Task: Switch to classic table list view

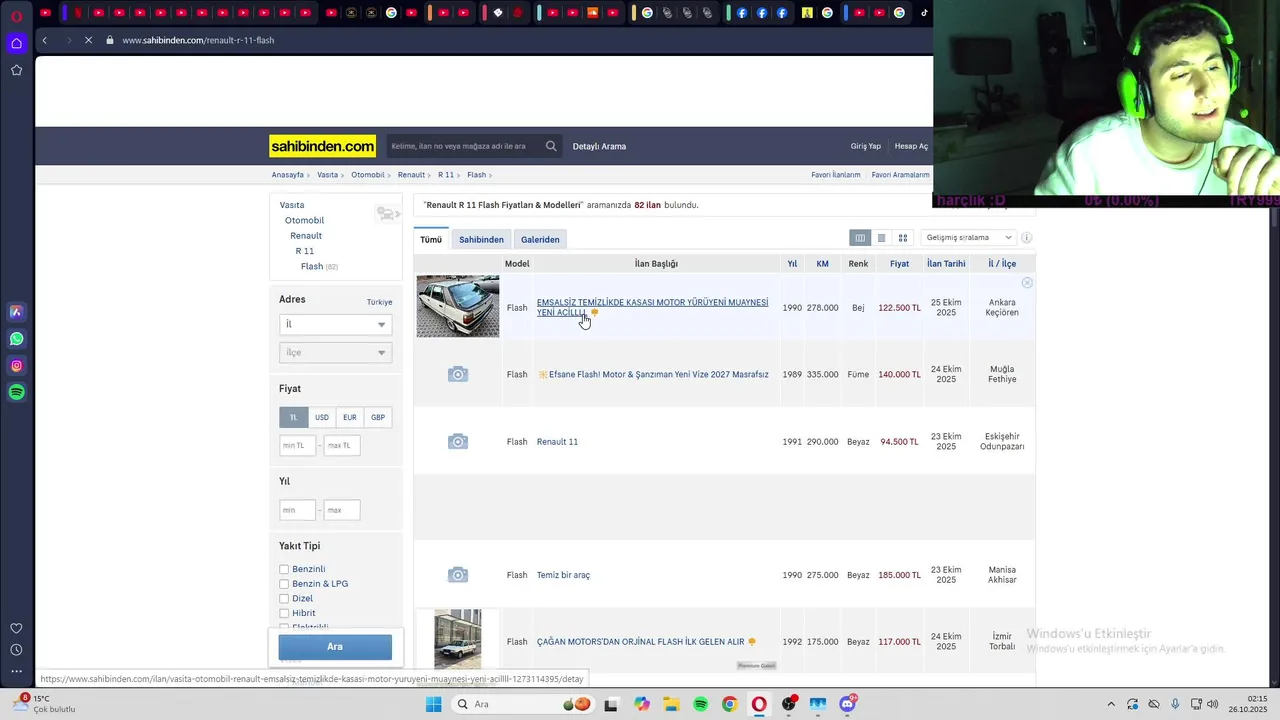Action: (860, 238)
